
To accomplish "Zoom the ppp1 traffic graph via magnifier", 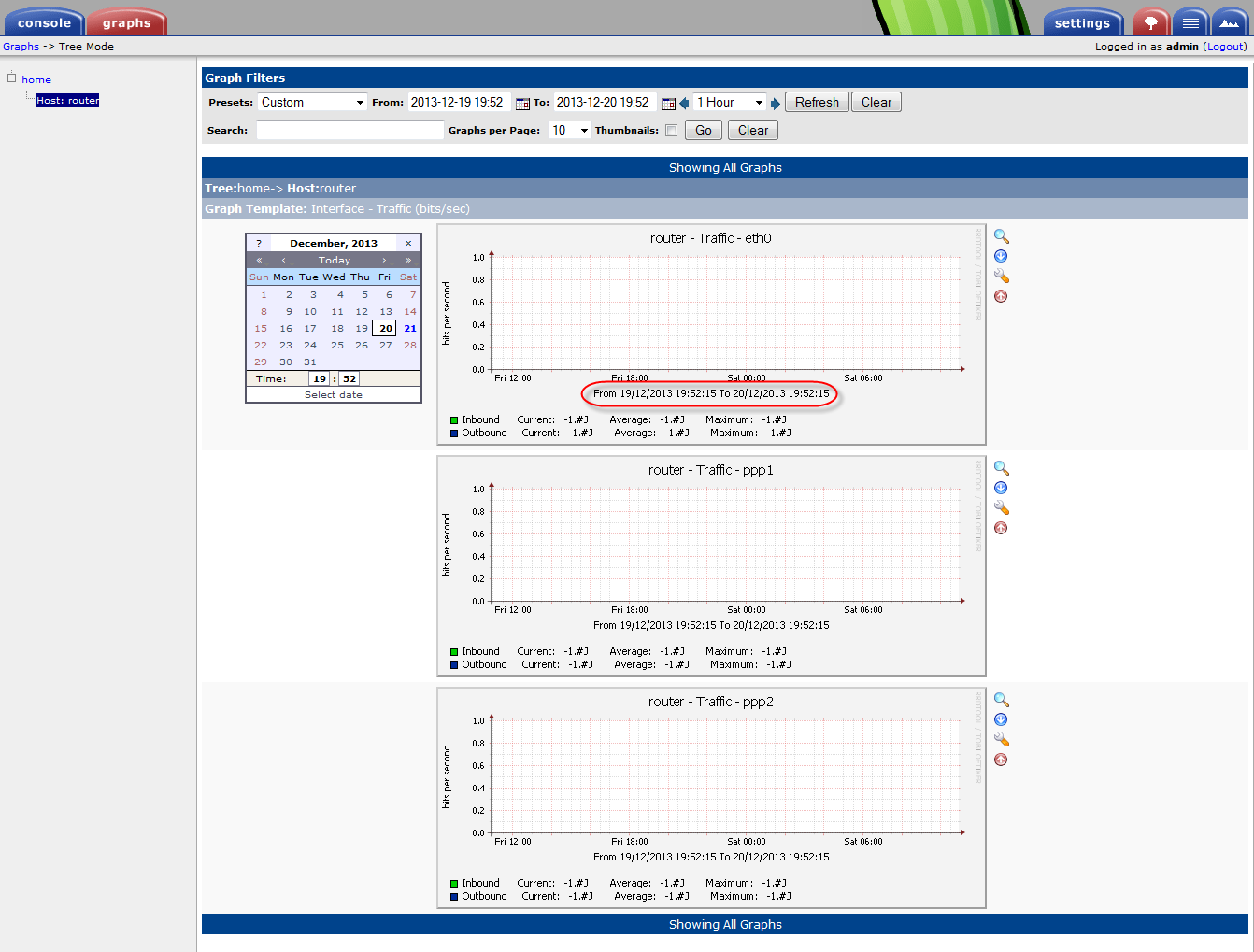I will pyautogui.click(x=1001, y=469).
